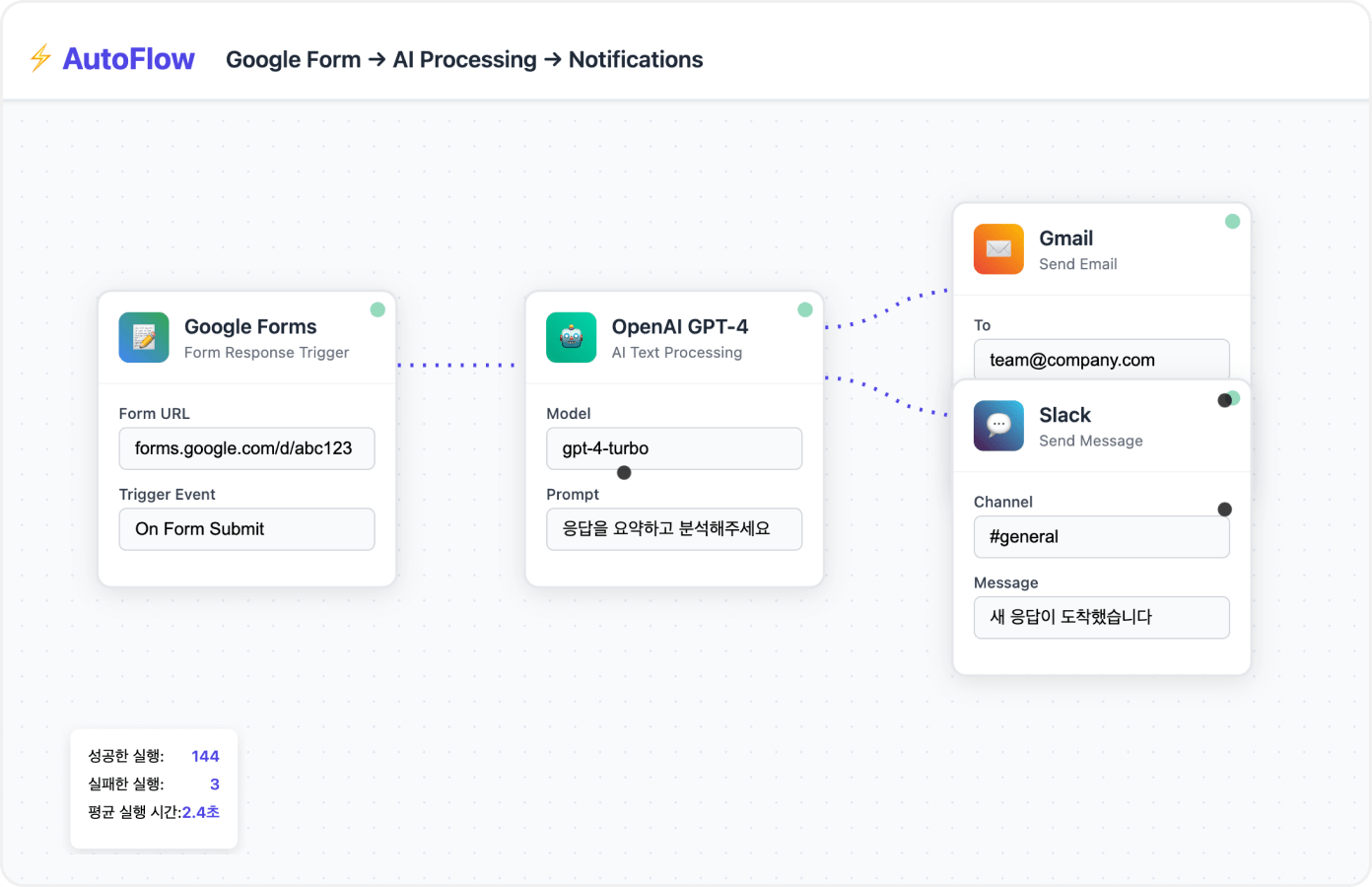Click the Form URL input field
The height and width of the screenshot is (887, 1372).
tap(246, 448)
